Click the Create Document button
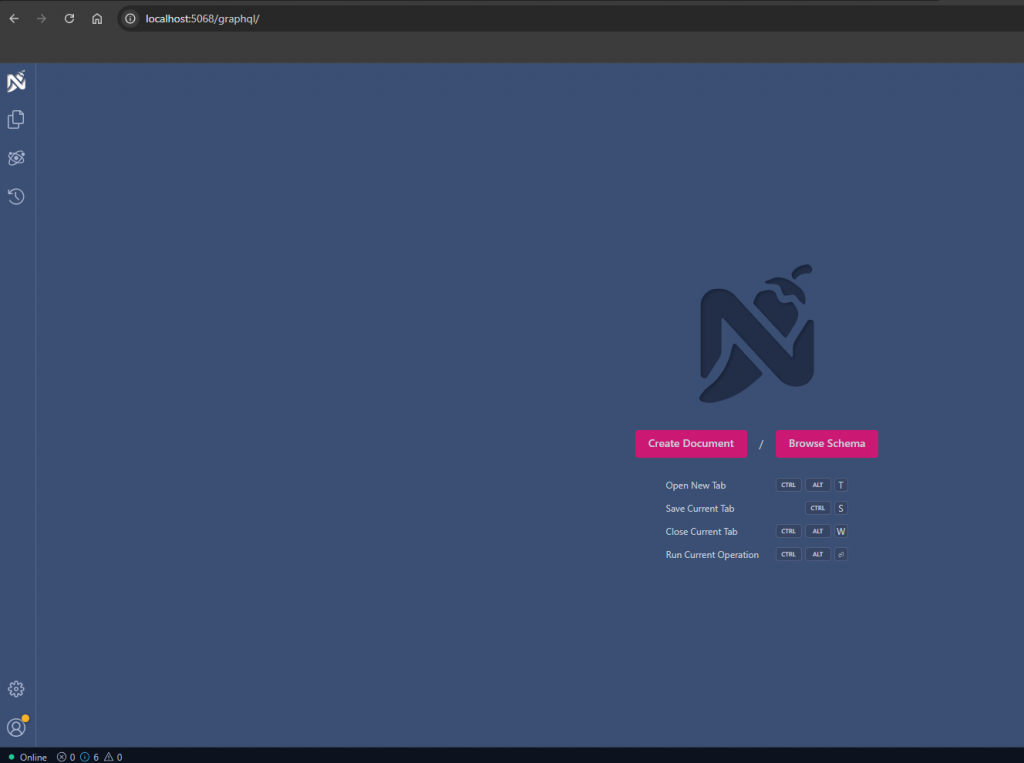Viewport: 1024px width, 763px height. click(691, 444)
